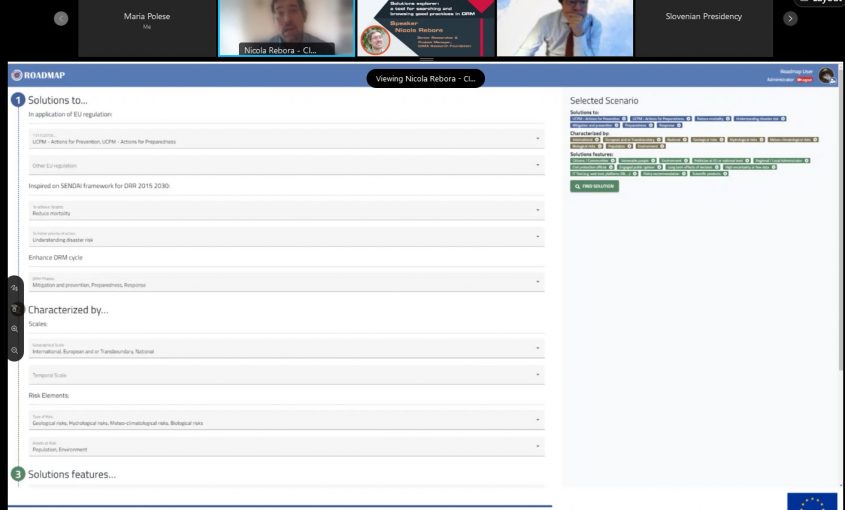The image size is (845, 510).
Task: Remove the 'International' scale chip
Action: coord(597,140)
